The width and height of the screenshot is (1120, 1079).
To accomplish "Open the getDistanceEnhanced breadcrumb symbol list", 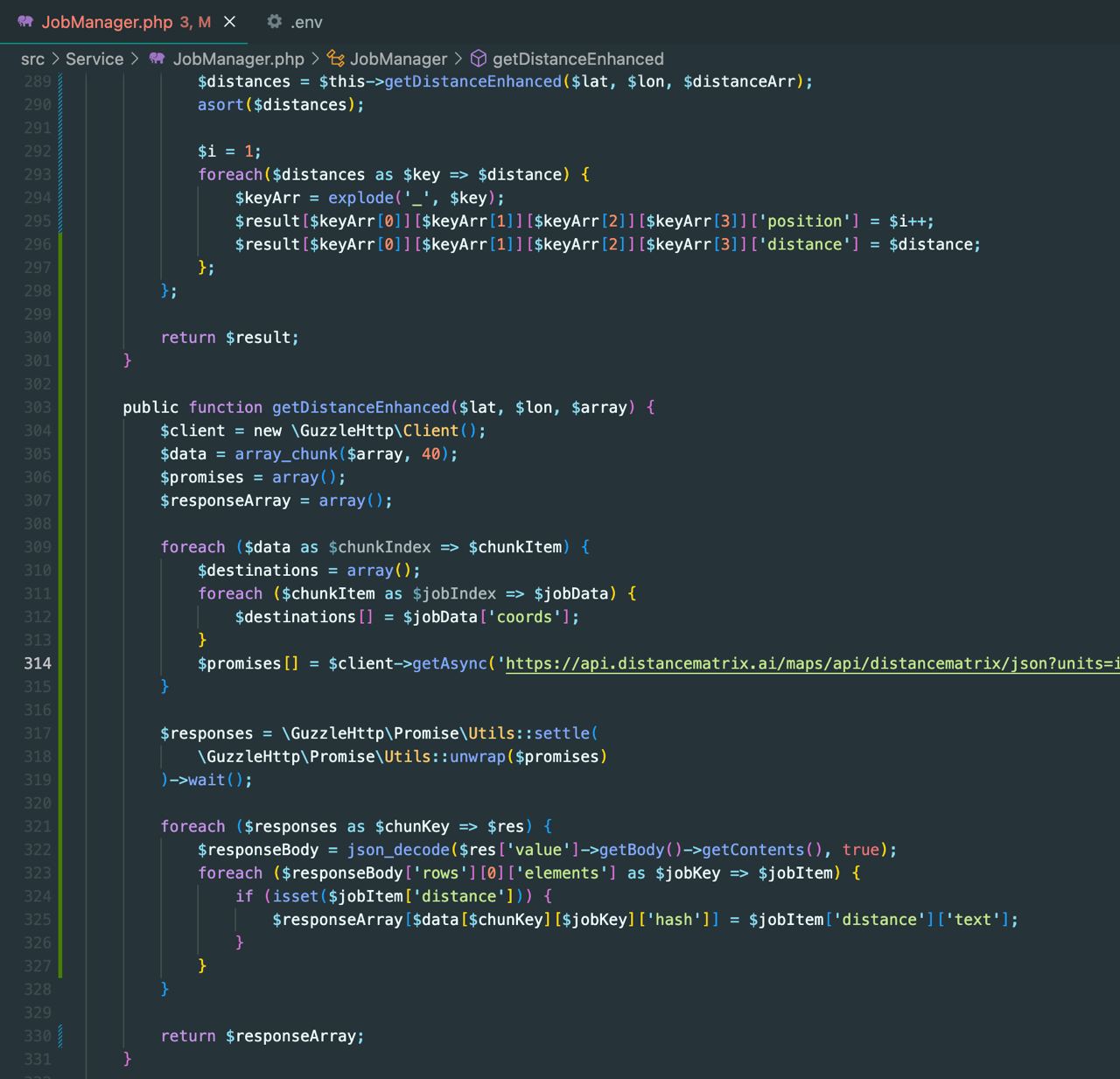I will [x=578, y=59].
